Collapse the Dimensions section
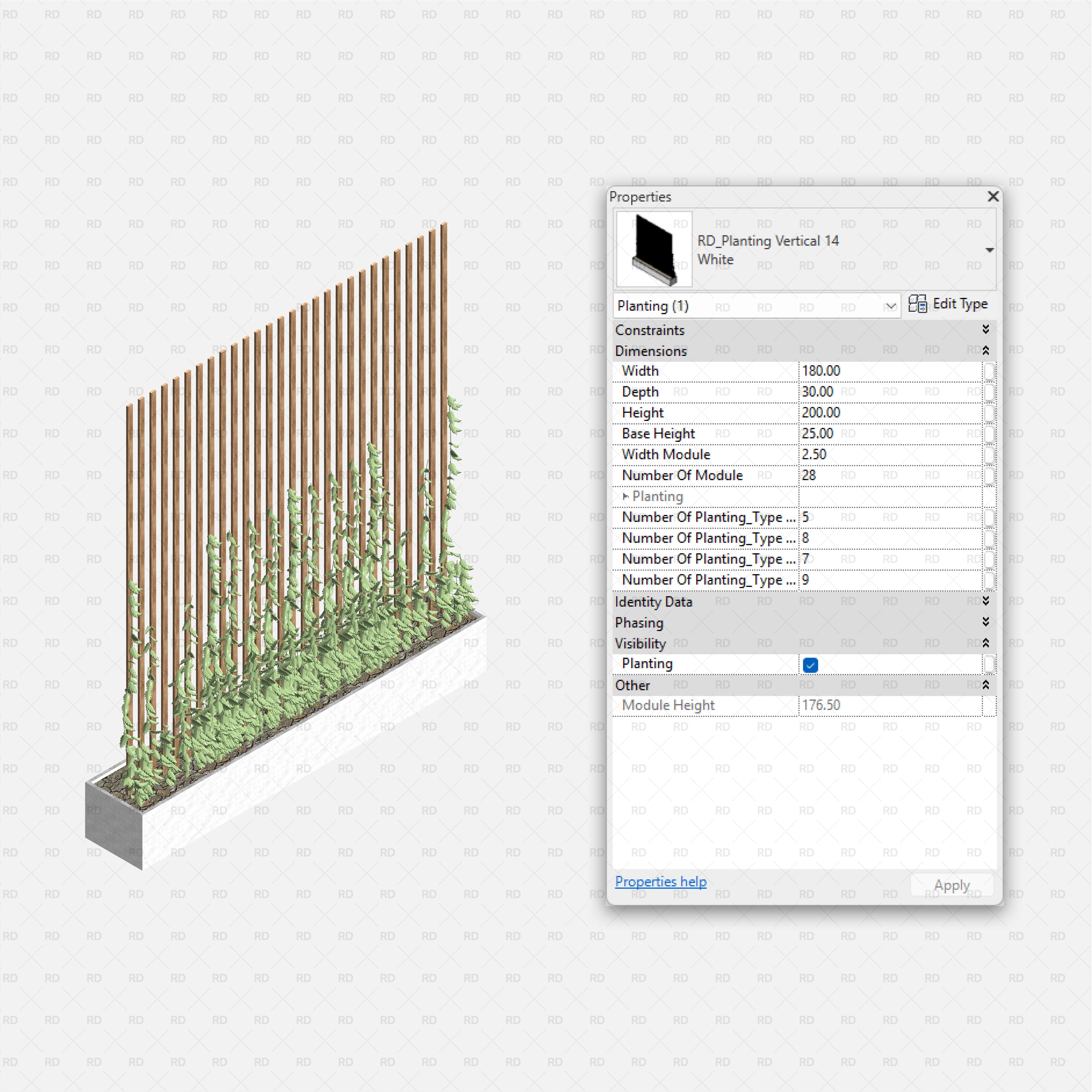This screenshot has height=1092, width=1092. 985,350
